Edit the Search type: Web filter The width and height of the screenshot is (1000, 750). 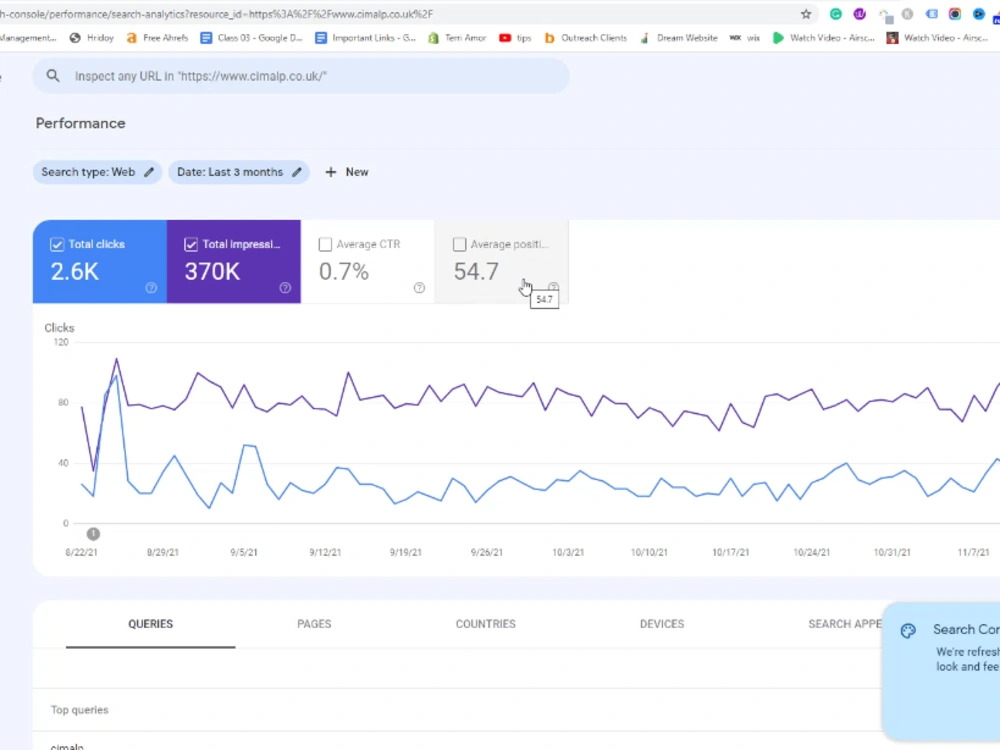(x=97, y=172)
